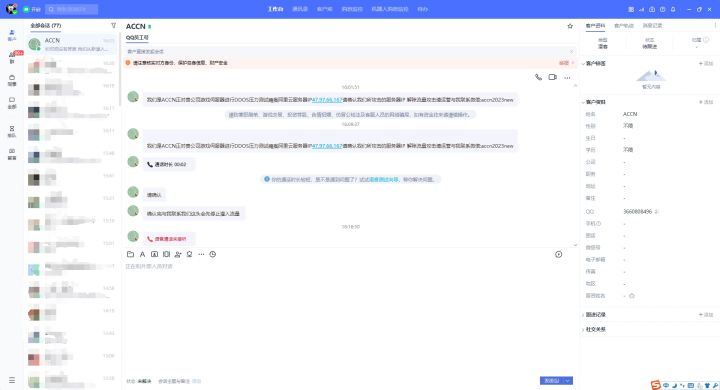Select the third tab in the right panel
Viewport: 720px width, 390px height.
tap(652, 26)
